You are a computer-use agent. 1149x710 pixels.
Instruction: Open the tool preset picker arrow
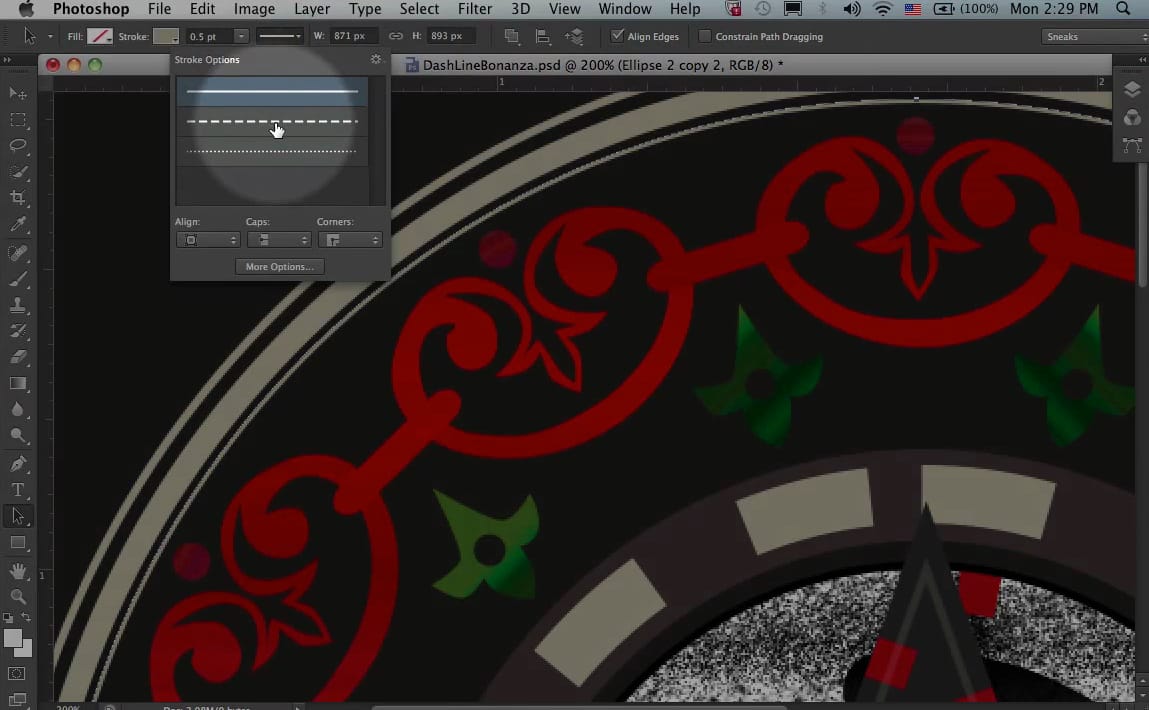point(50,36)
